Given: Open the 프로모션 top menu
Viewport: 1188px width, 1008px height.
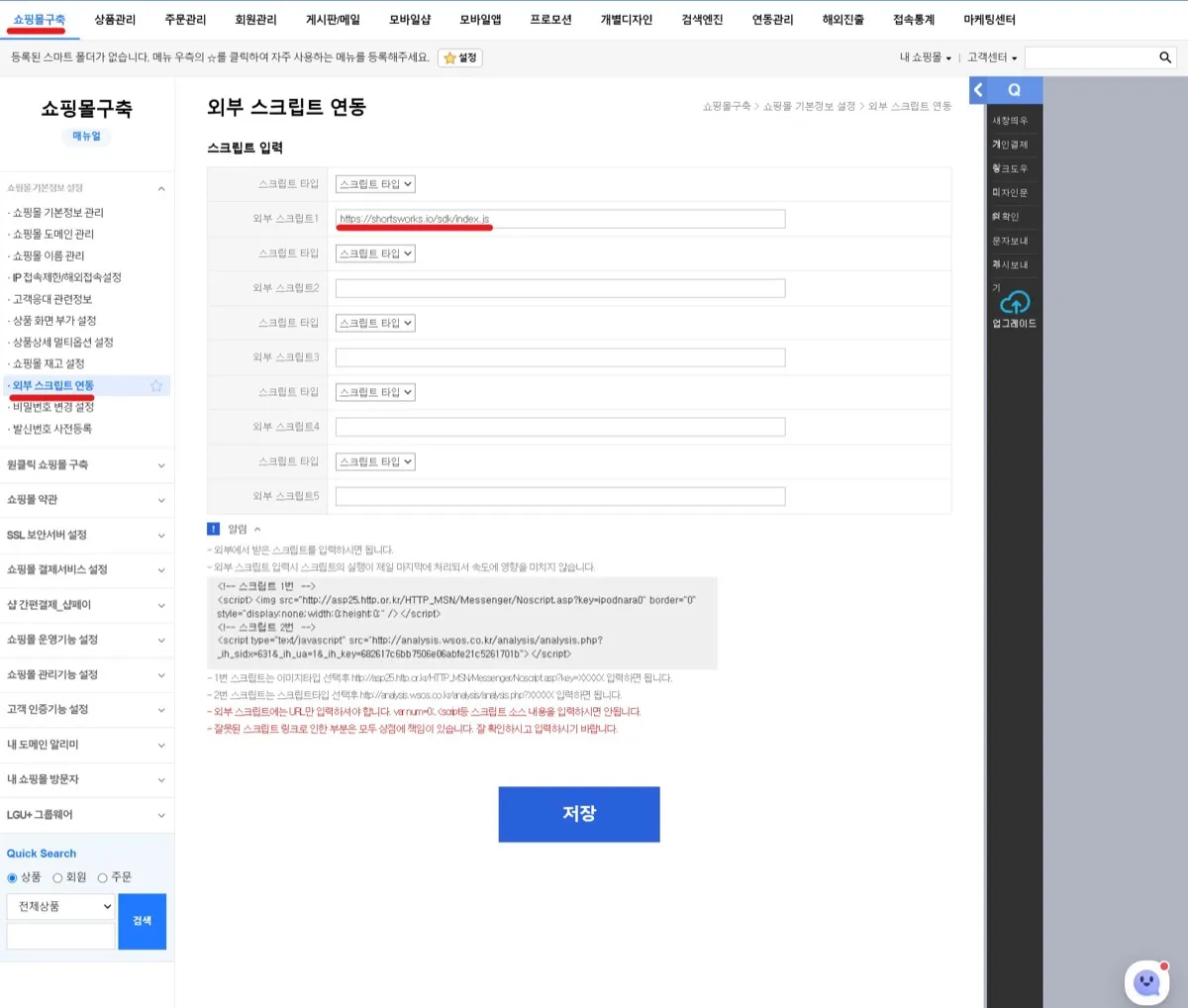Looking at the screenshot, I should [x=550, y=20].
